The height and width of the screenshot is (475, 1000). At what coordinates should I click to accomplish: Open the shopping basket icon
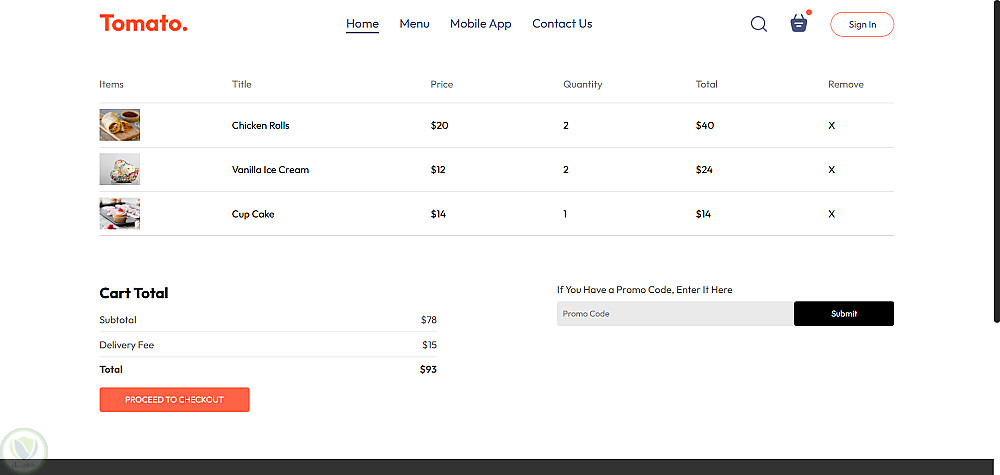pyautogui.click(x=798, y=24)
